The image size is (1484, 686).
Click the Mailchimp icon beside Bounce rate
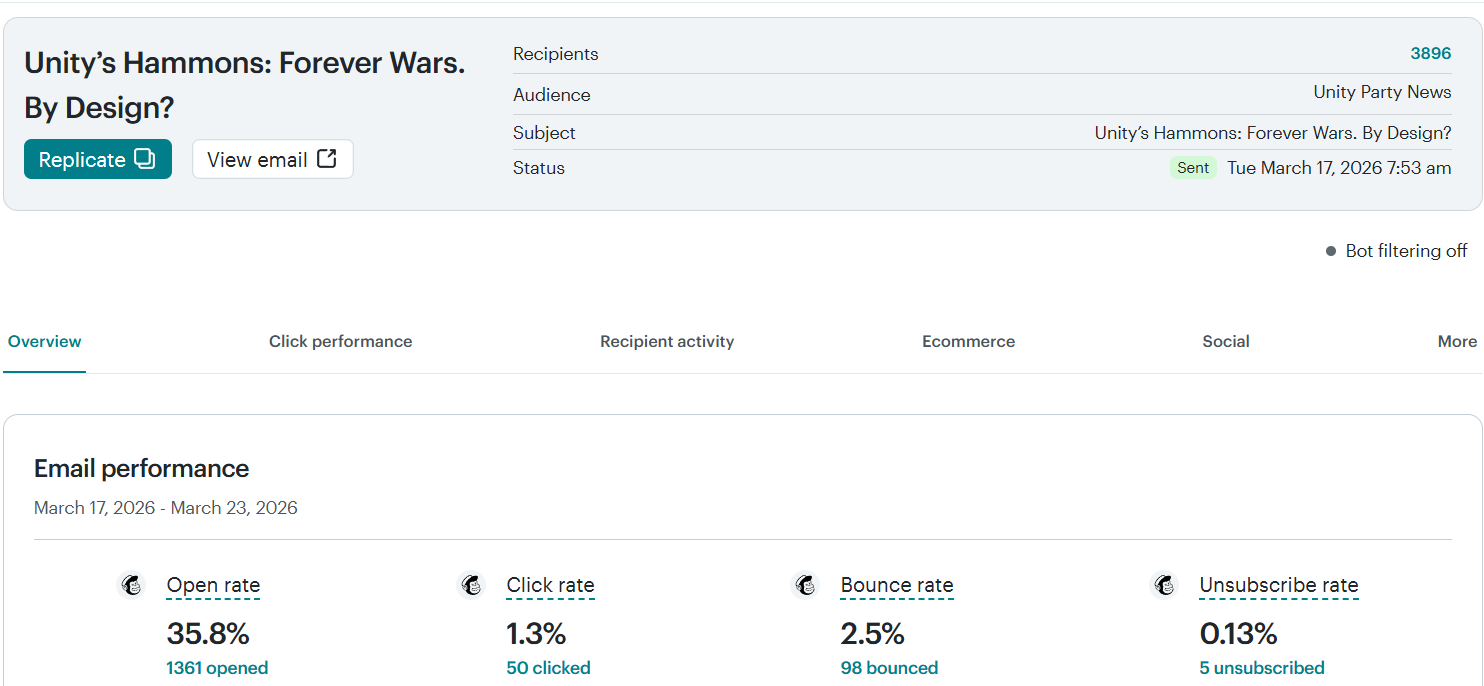(x=805, y=585)
